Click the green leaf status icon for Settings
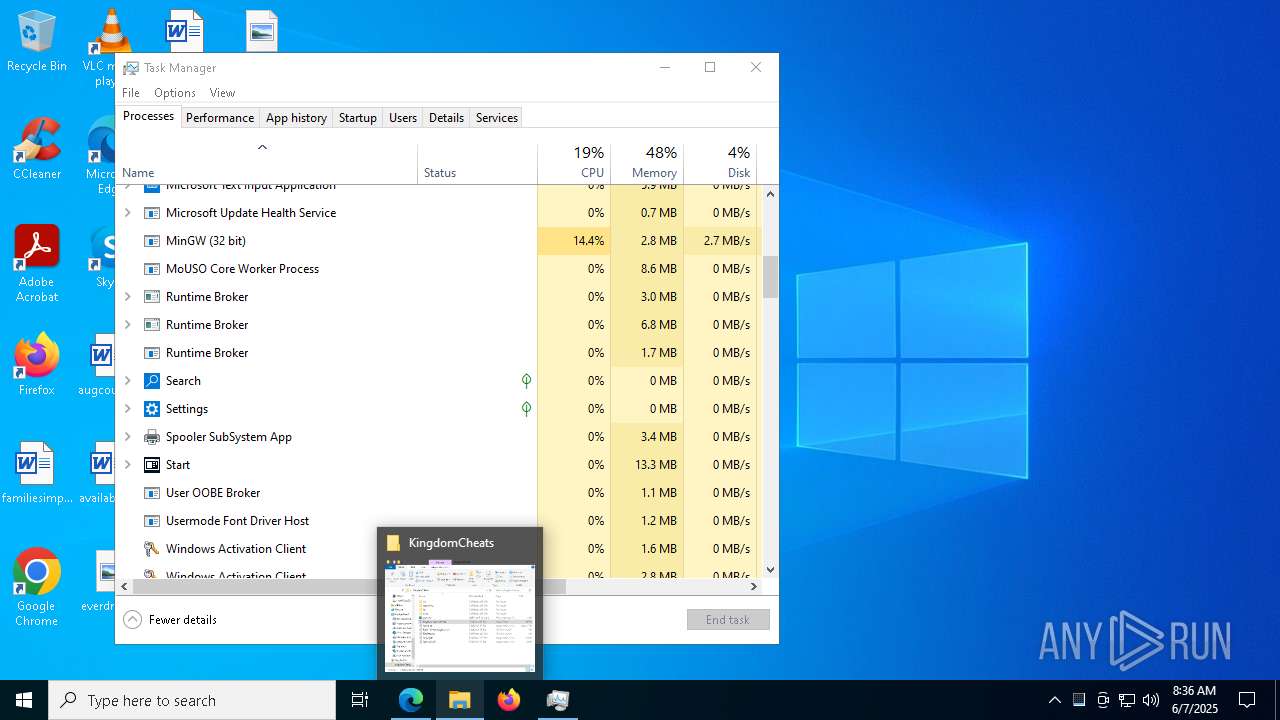Viewport: 1280px width, 720px height. coord(526,409)
